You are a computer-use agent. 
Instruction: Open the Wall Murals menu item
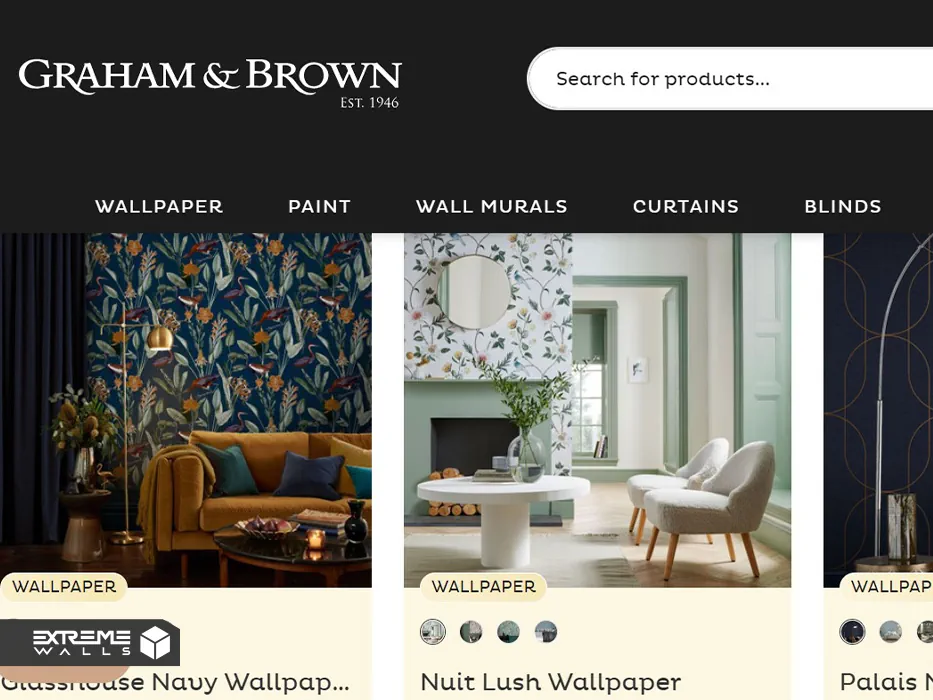(x=491, y=207)
